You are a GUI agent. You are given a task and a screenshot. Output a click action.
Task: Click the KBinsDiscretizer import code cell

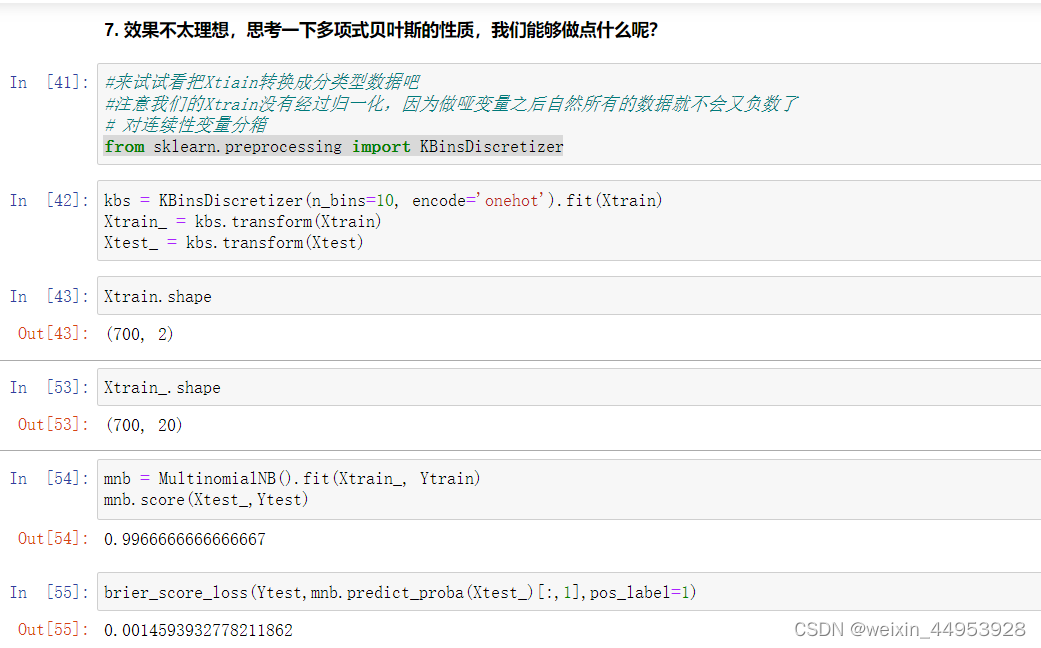click(569, 114)
